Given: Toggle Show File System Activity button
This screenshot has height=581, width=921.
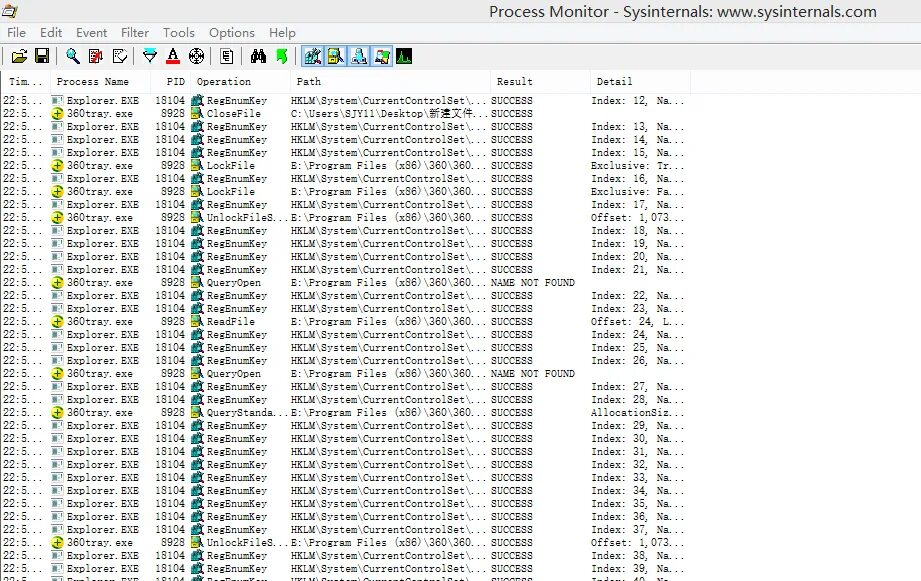Looking at the screenshot, I should pos(335,56).
